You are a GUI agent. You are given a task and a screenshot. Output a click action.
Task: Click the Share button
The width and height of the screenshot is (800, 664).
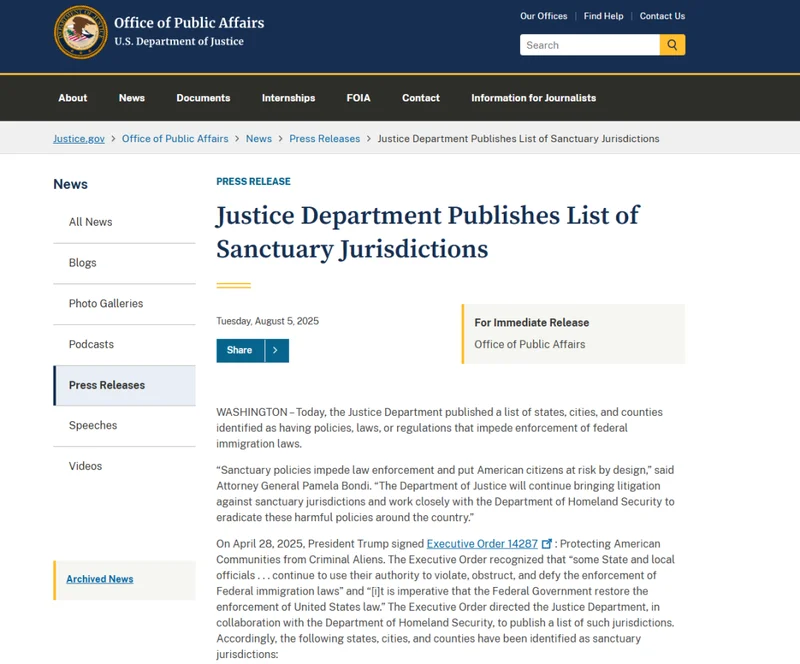[240, 350]
